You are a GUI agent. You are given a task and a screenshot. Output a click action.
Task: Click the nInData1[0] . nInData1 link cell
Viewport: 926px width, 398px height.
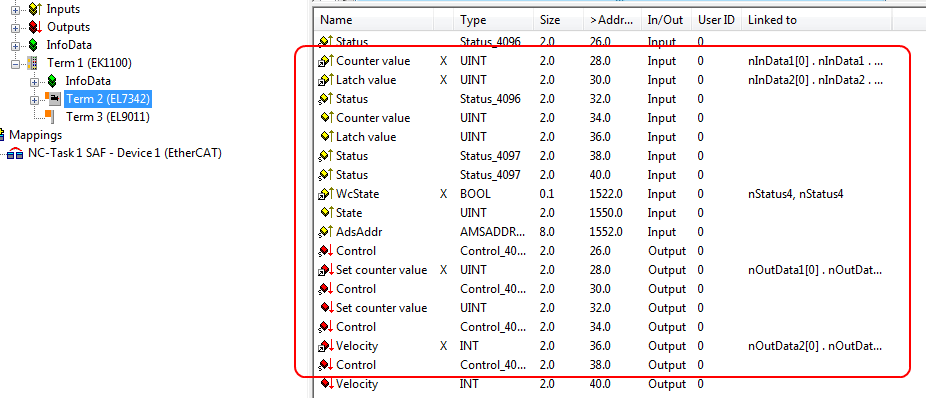[816, 61]
